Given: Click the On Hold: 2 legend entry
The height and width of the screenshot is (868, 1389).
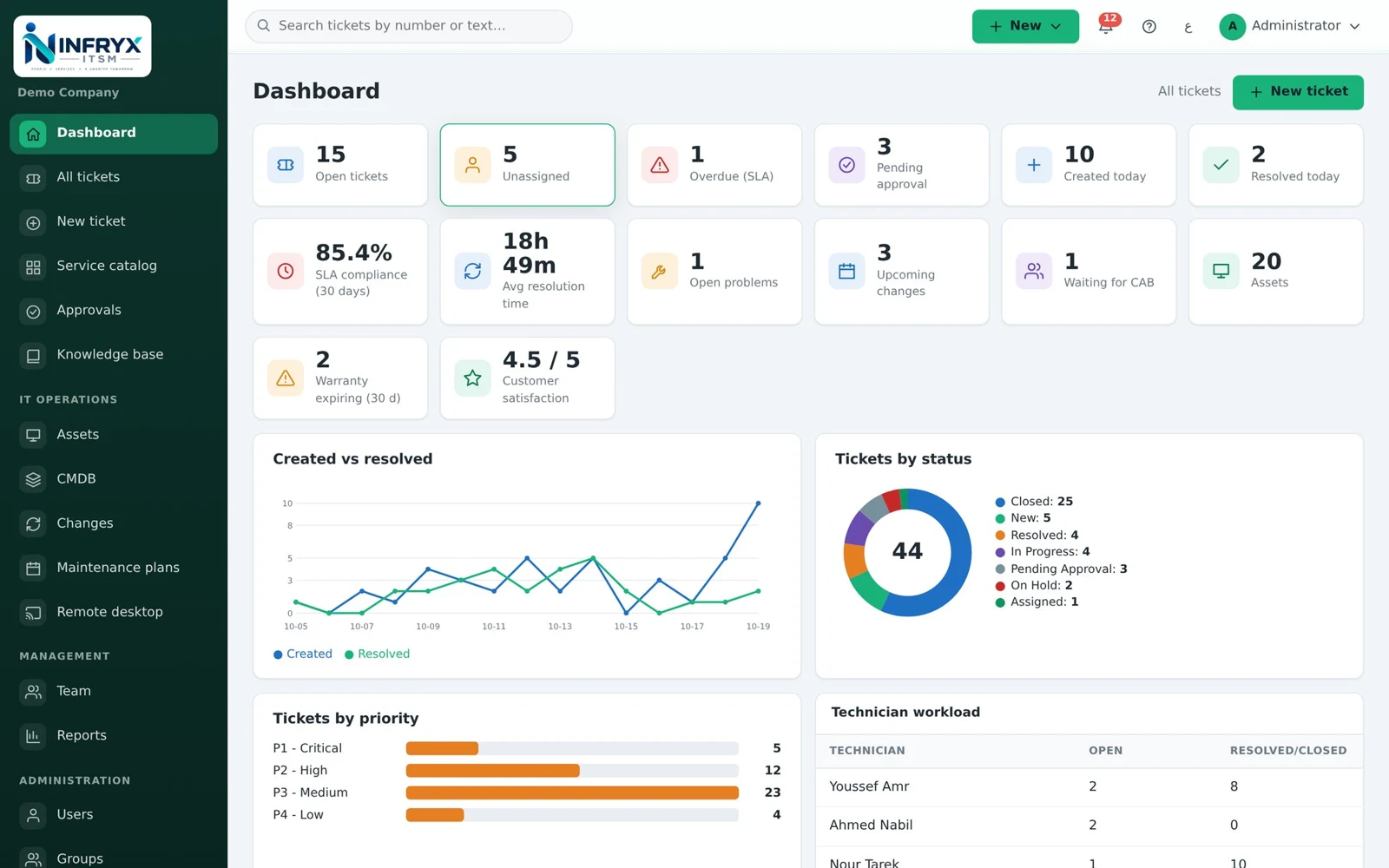Looking at the screenshot, I should [1034, 586].
